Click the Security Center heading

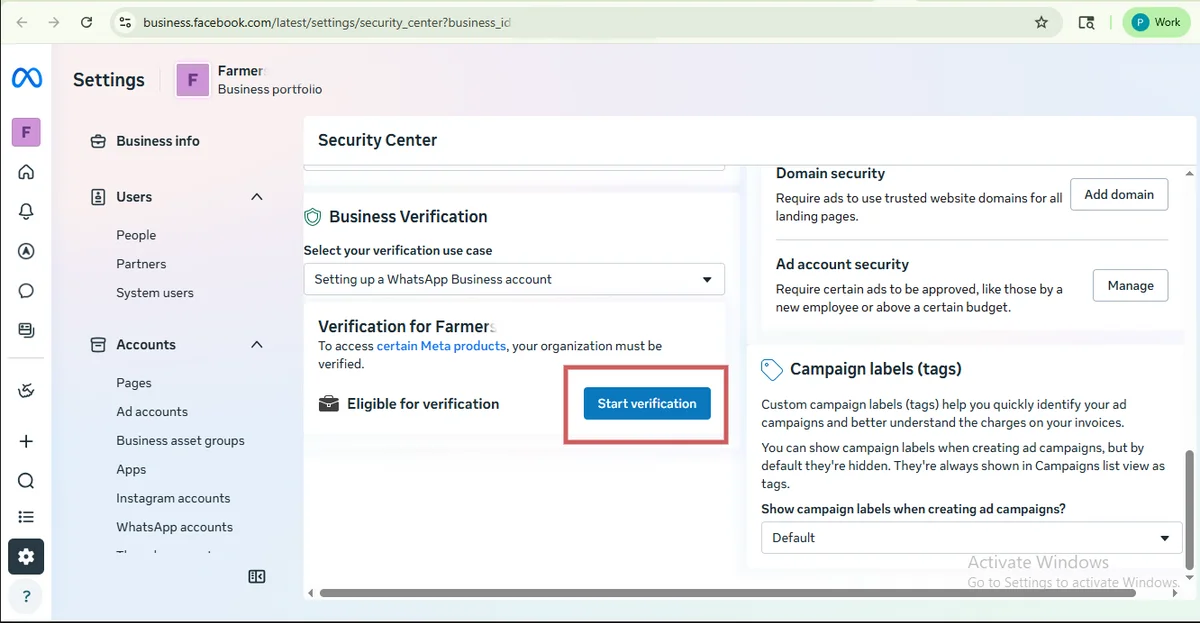click(x=377, y=140)
